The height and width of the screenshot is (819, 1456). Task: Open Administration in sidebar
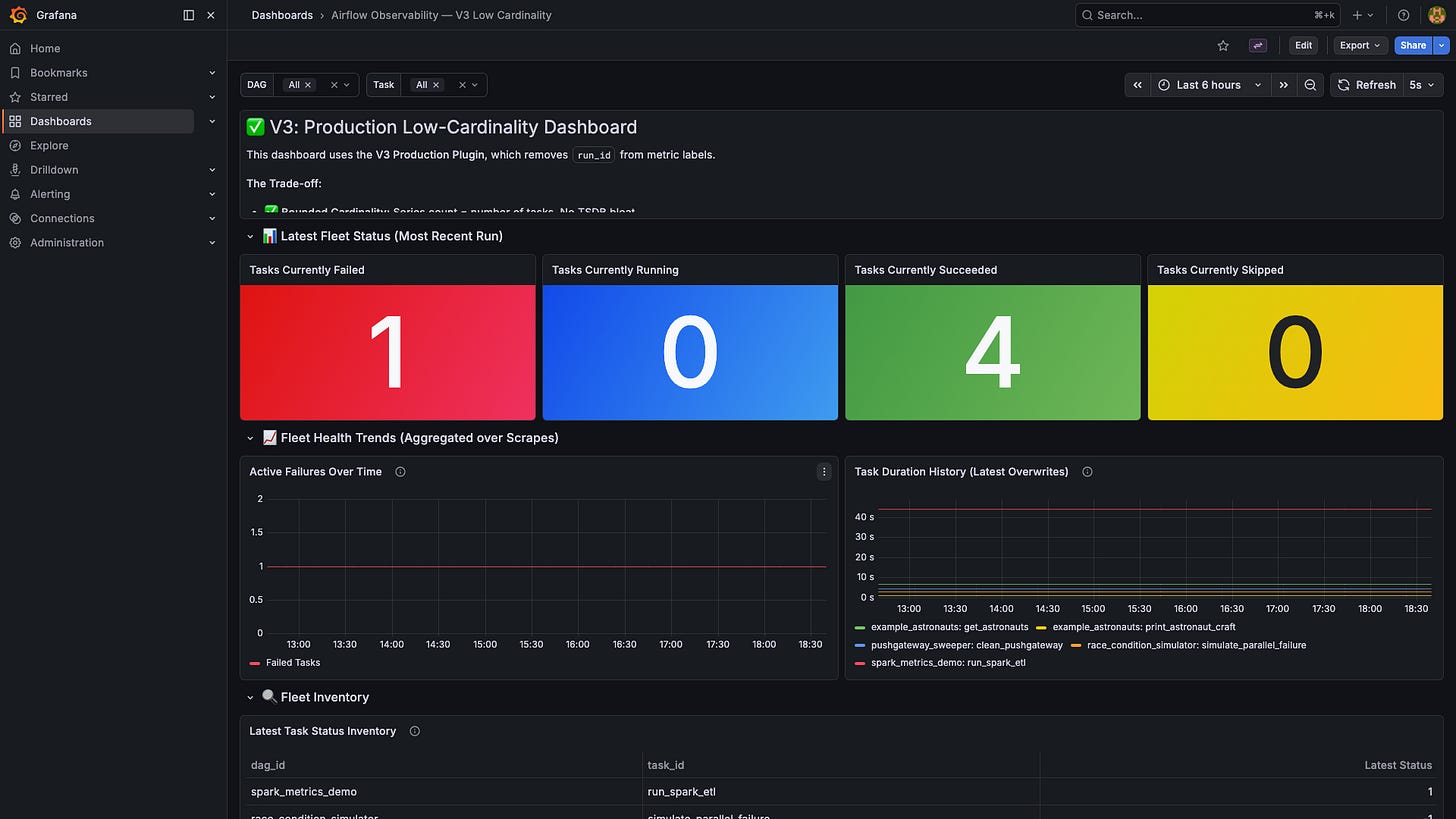click(67, 243)
